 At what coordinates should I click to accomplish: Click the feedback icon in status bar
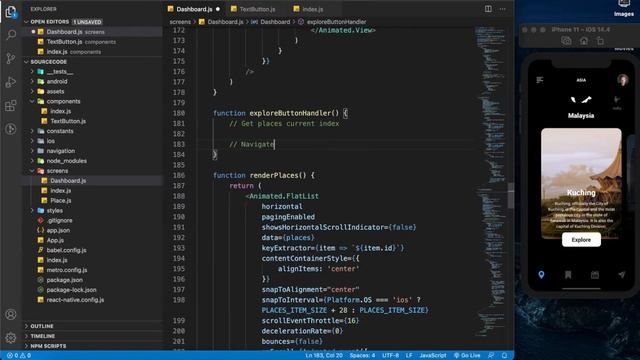point(491,356)
